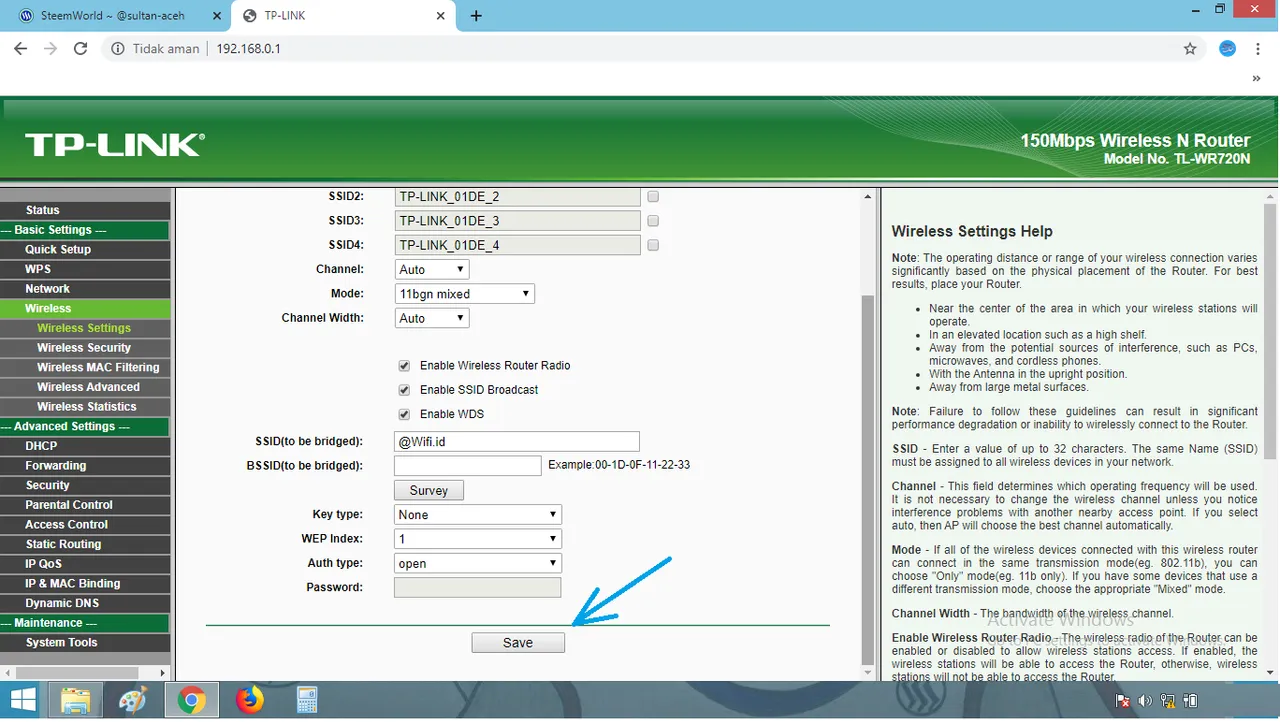
Task: Uncheck Enable Wireless Router Radio
Action: [404, 366]
